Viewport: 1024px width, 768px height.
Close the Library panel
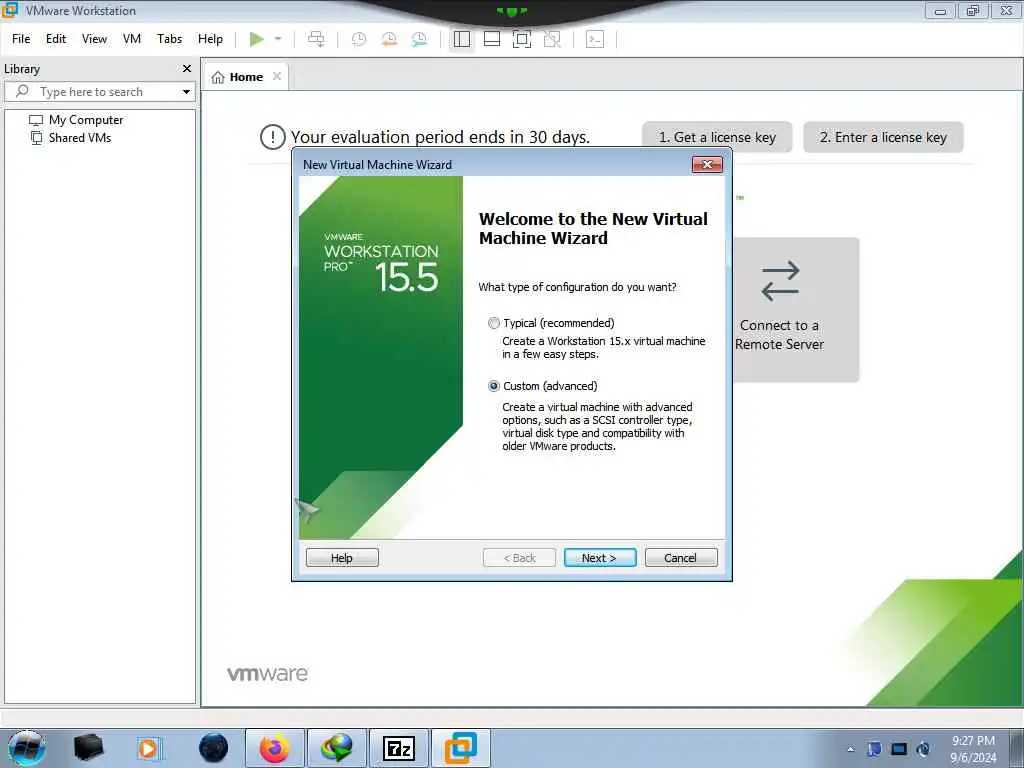187,69
